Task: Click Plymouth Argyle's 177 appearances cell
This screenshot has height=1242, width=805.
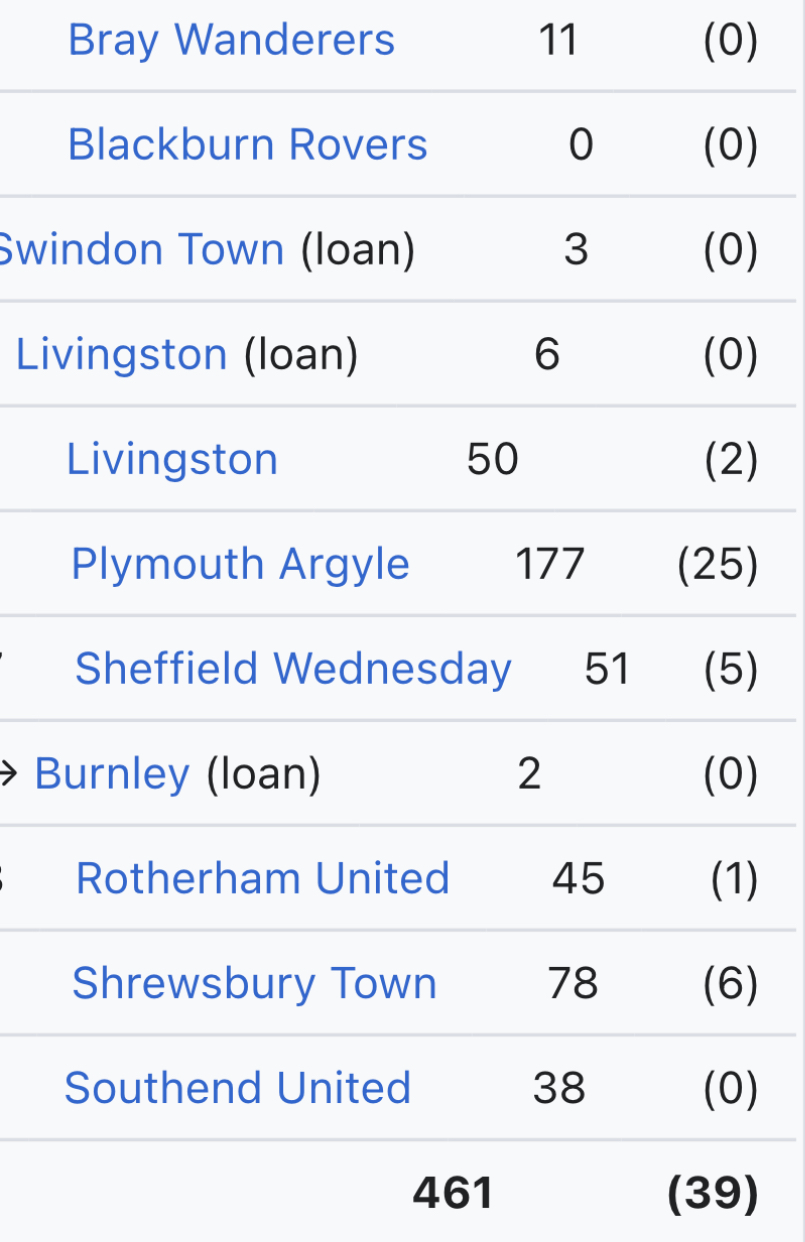Action: coord(549,565)
